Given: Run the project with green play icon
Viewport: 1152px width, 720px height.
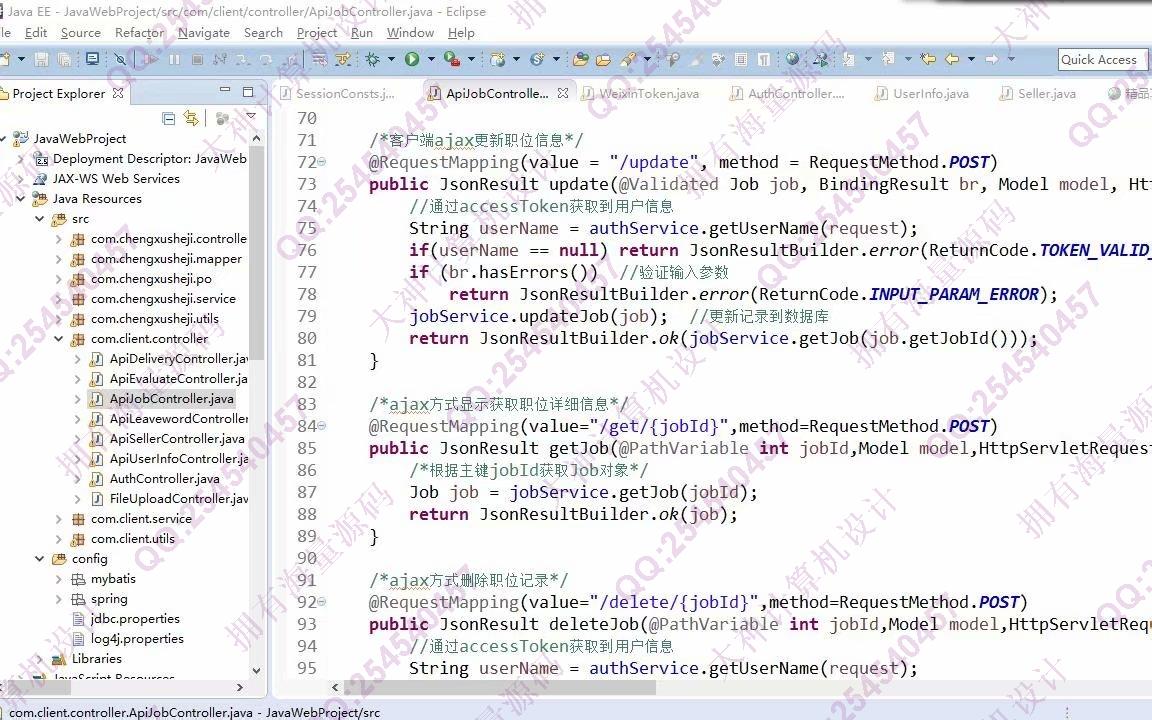Looking at the screenshot, I should click(x=411, y=59).
